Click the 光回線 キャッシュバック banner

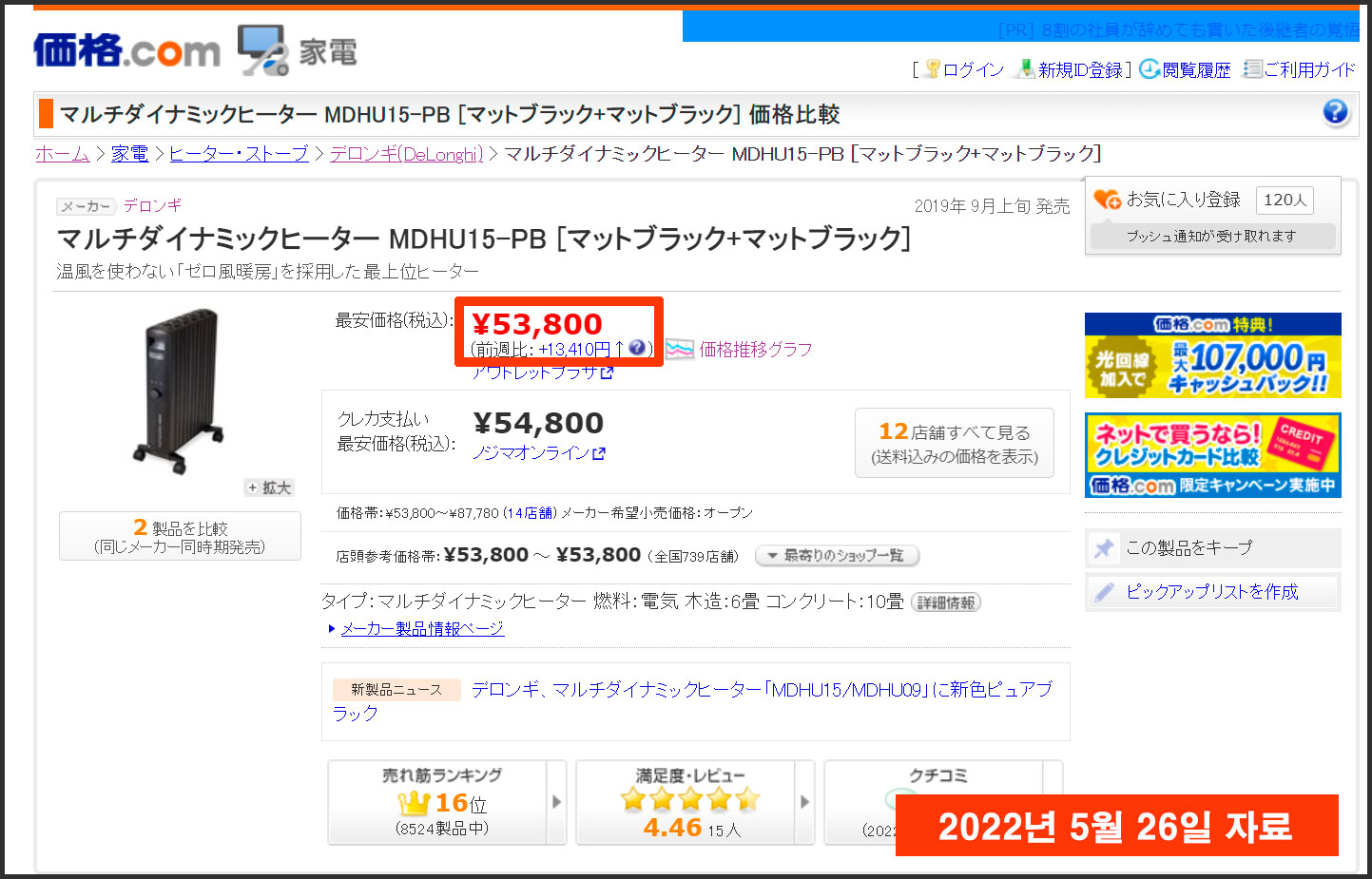pos(1212,355)
